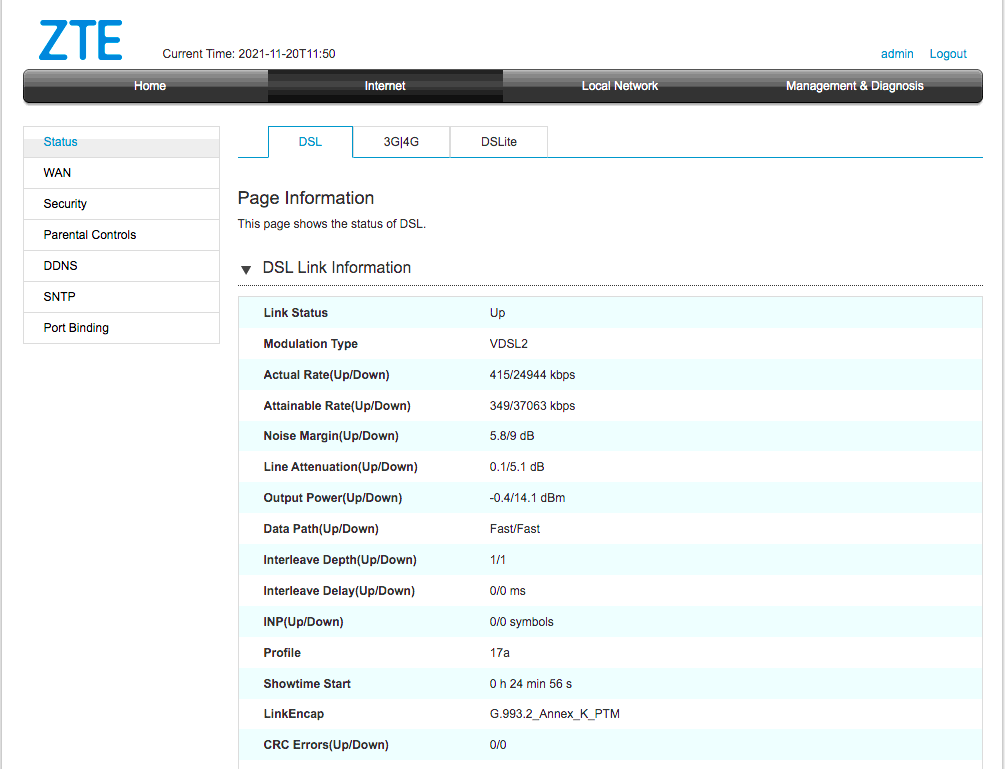Screen dimensions: 1005x769
Task: Switch to the DSLite tab
Action: point(498,142)
